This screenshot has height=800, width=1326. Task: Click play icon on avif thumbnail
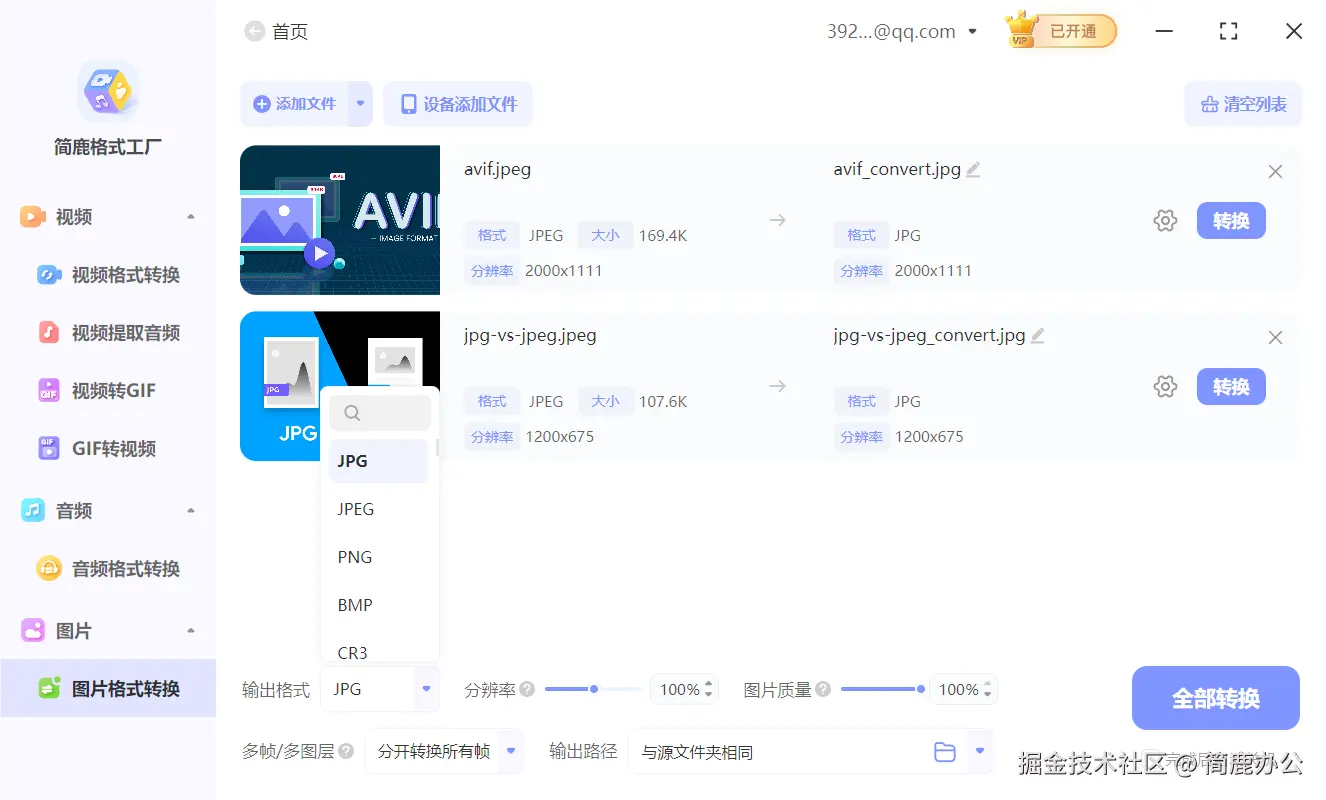click(320, 253)
